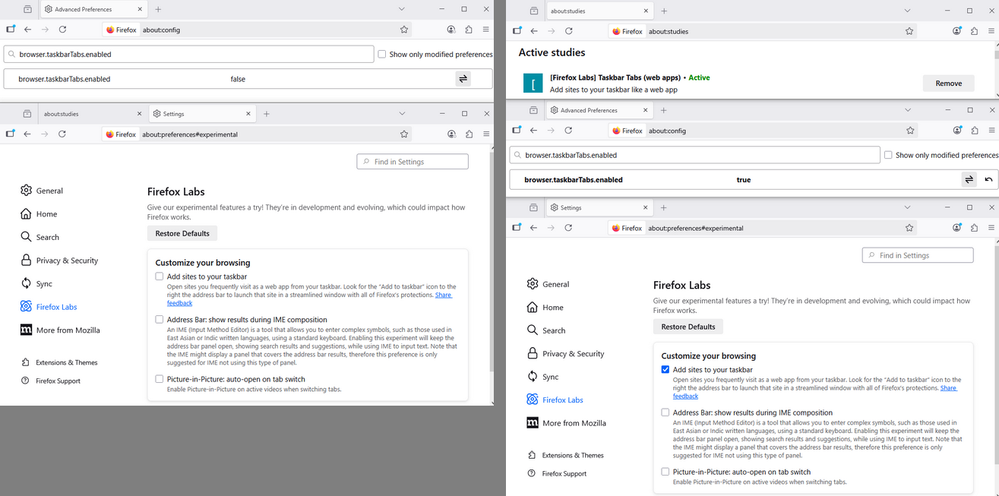The width and height of the screenshot is (999, 496).
Task: Click the reset arrow on the taskbarTabs true row
Action: pyautogui.click(x=989, y=180)
